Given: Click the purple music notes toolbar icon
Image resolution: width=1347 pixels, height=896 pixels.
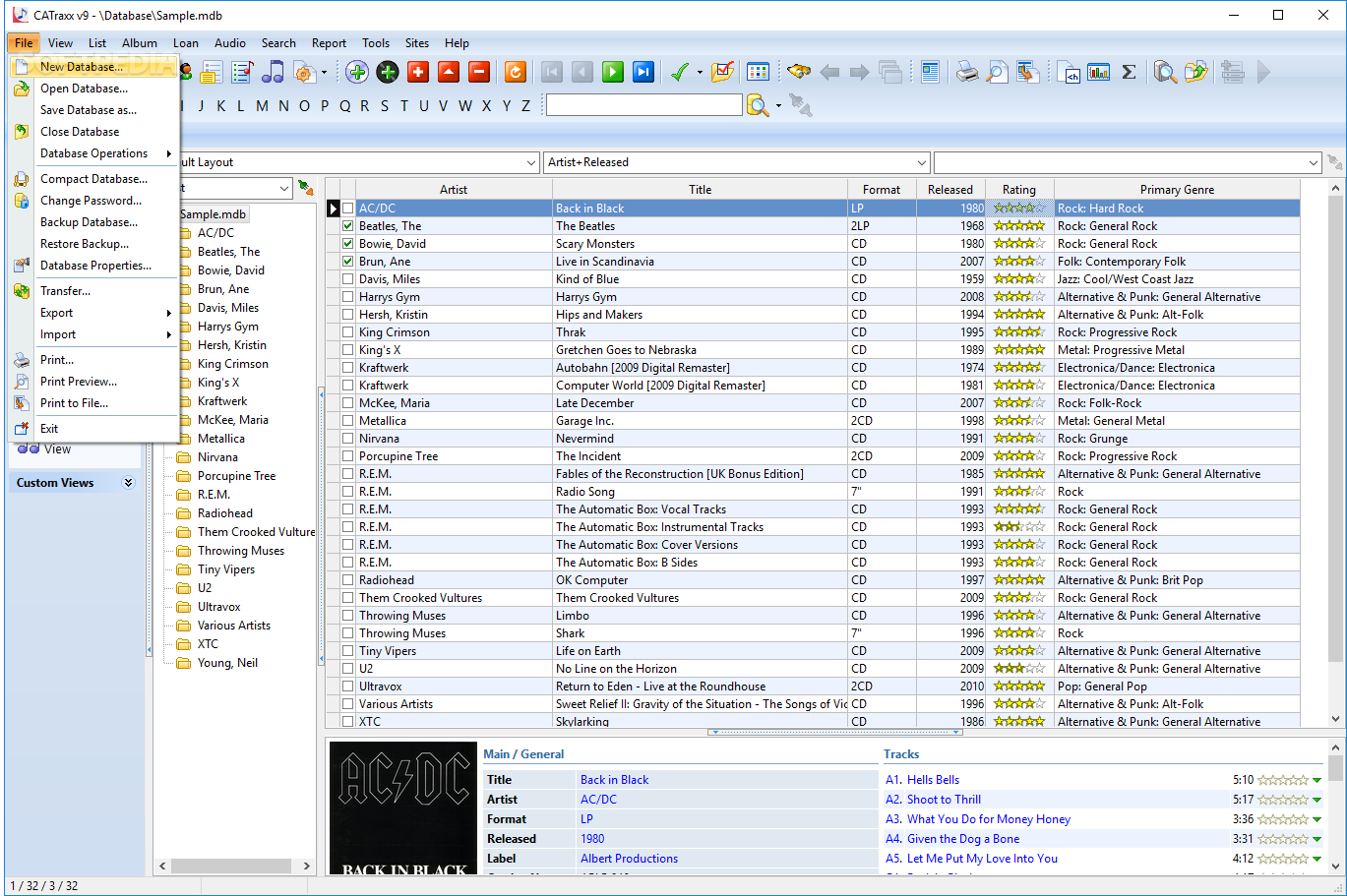Looking at the screenshot, I should pos(273,72).
